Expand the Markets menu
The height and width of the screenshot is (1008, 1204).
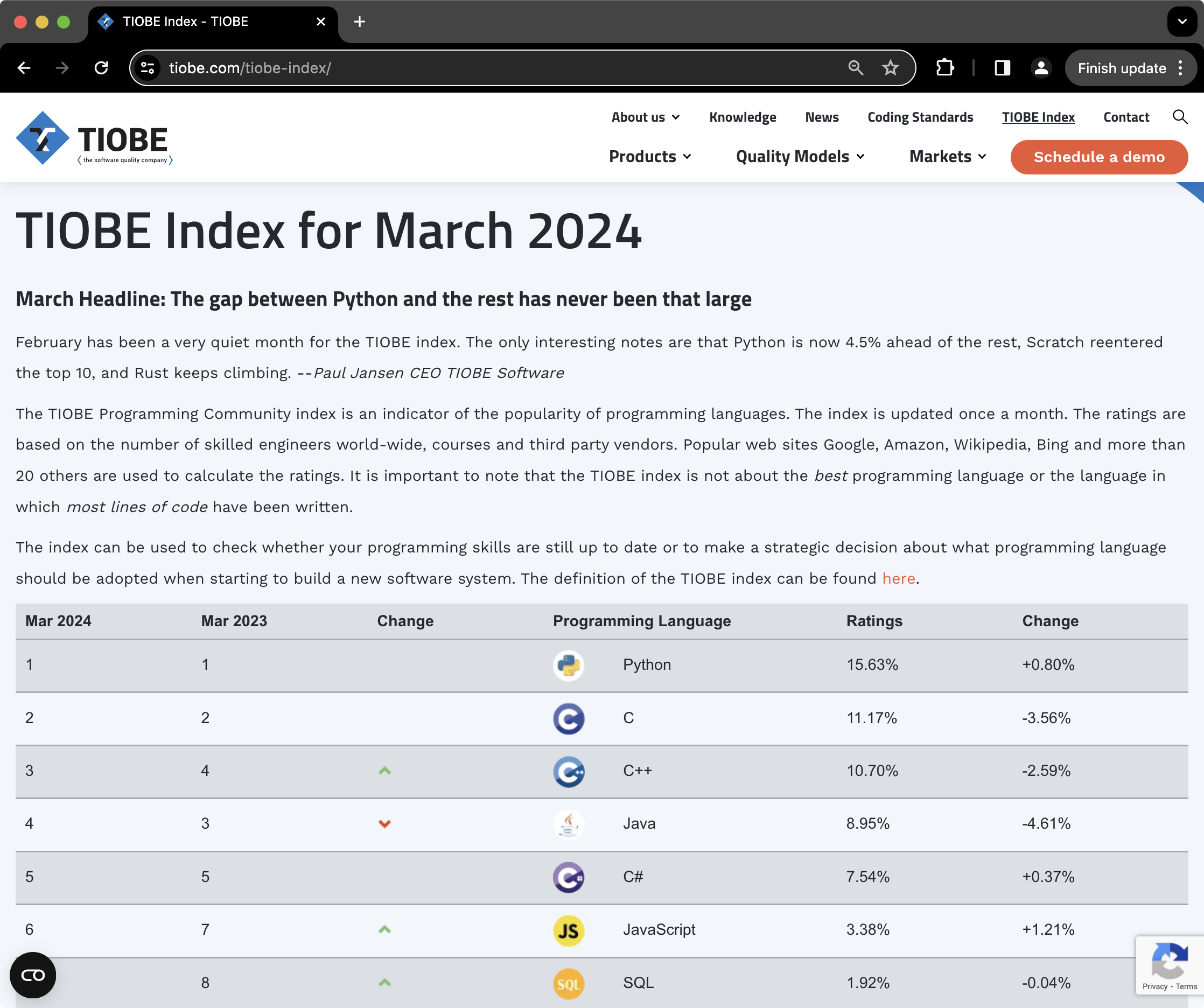point(948,157)
